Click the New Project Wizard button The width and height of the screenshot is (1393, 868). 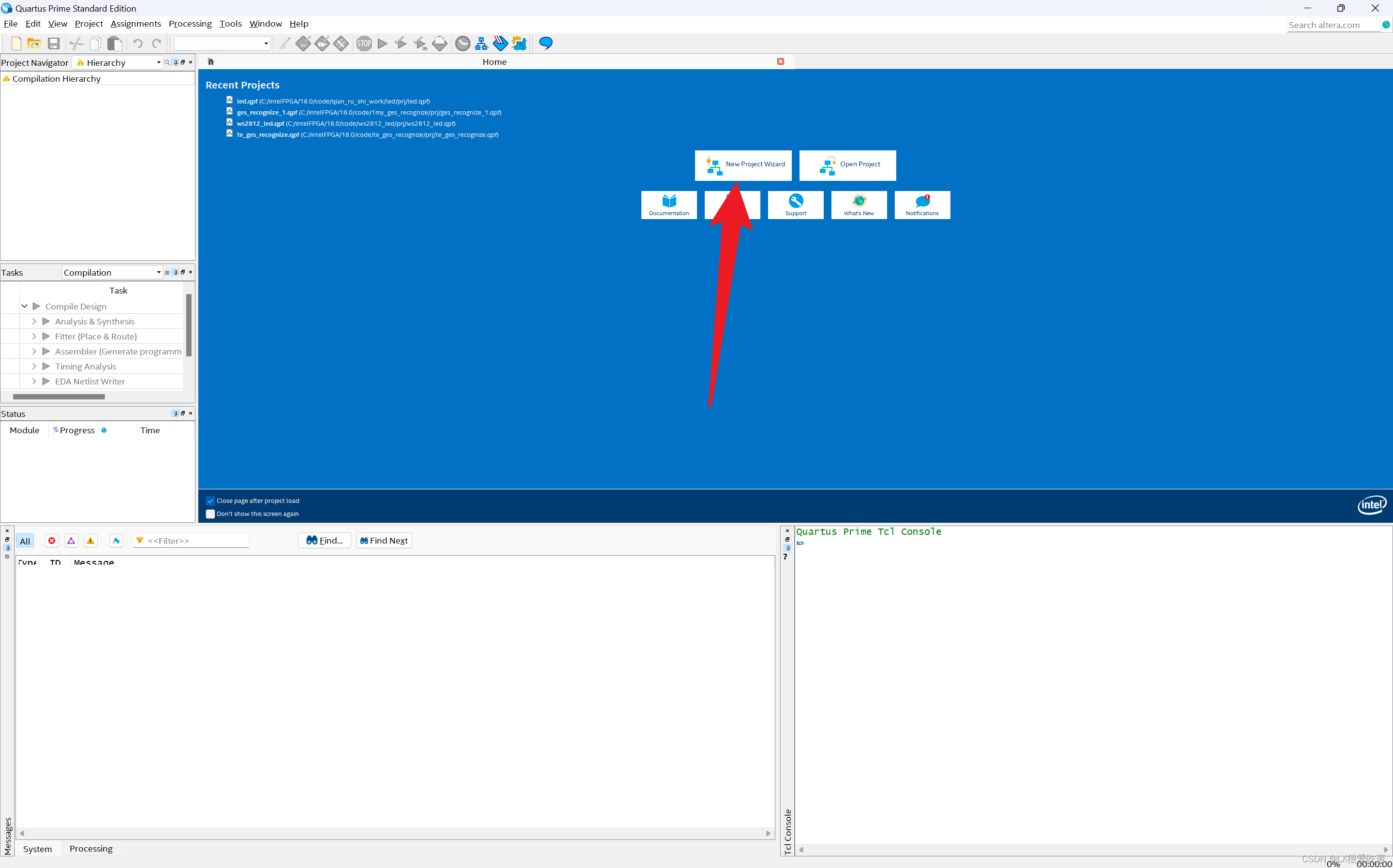pyautogui.click(x=744, y=164)
